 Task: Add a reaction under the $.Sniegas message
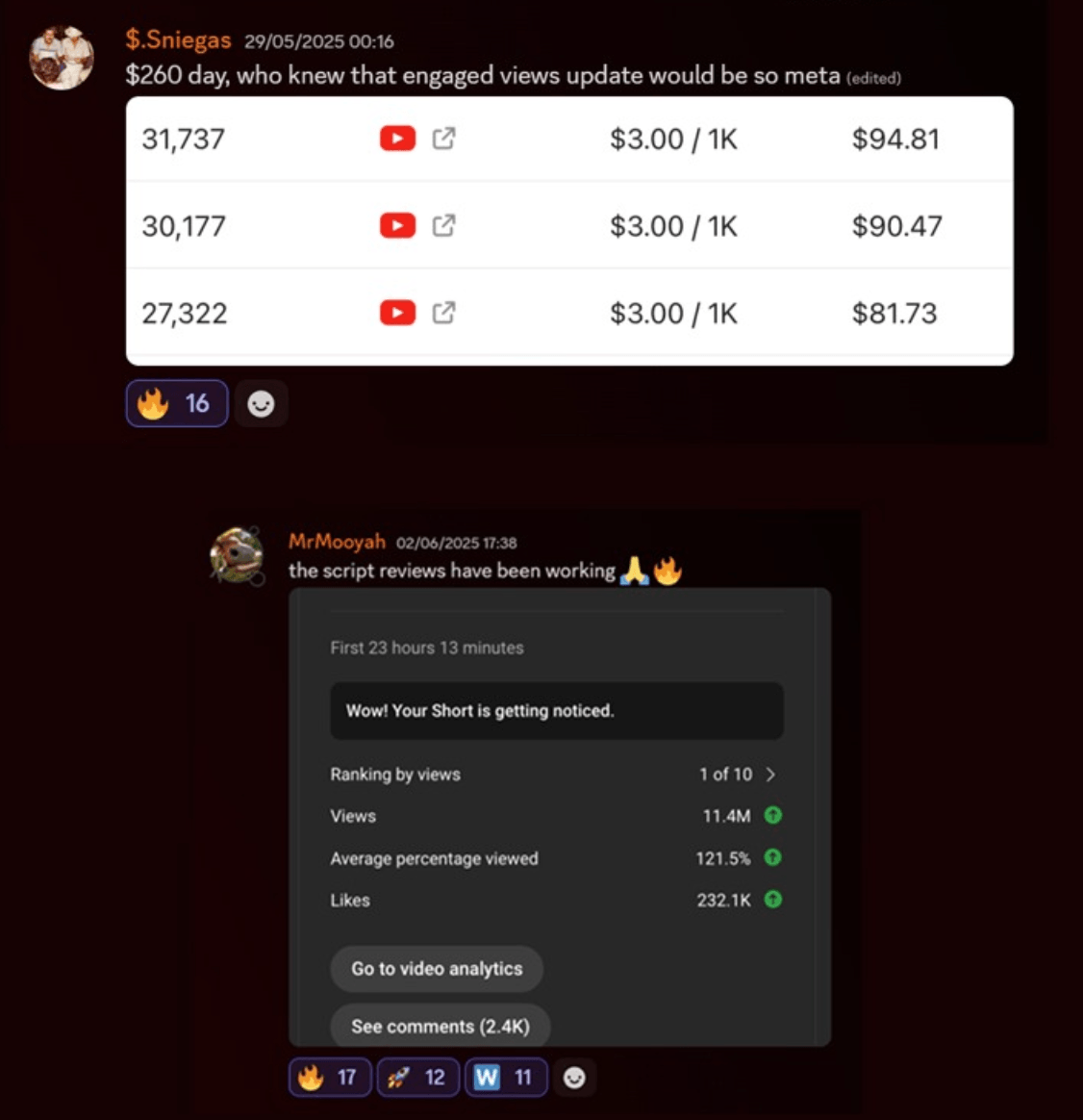click(x=261, y=403)
